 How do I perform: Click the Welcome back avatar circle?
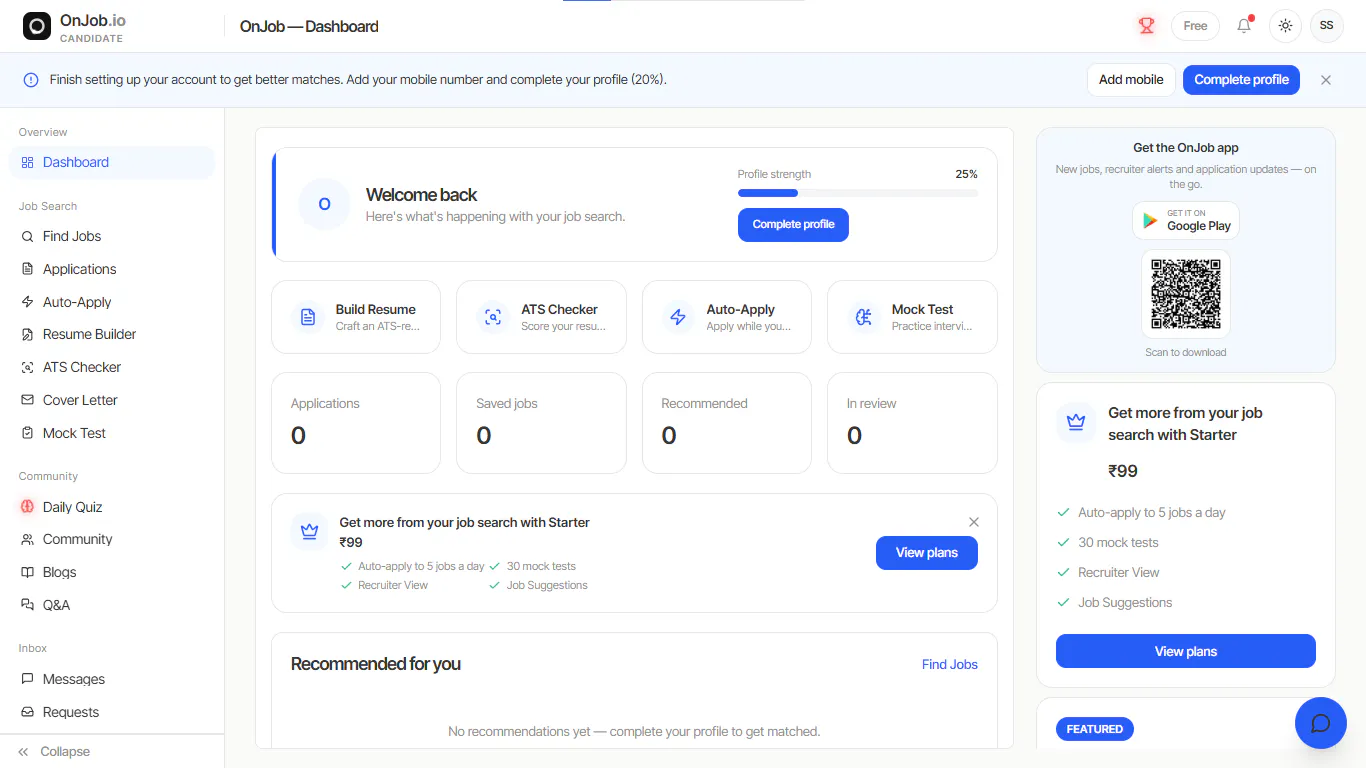pyautogui.click(x=324, y=204)
